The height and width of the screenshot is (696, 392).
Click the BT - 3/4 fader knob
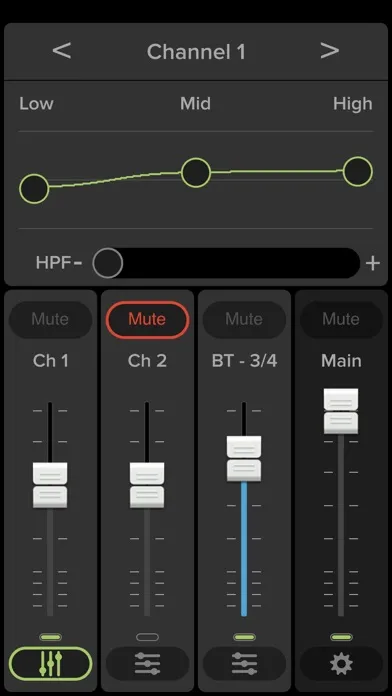[244, 459]
